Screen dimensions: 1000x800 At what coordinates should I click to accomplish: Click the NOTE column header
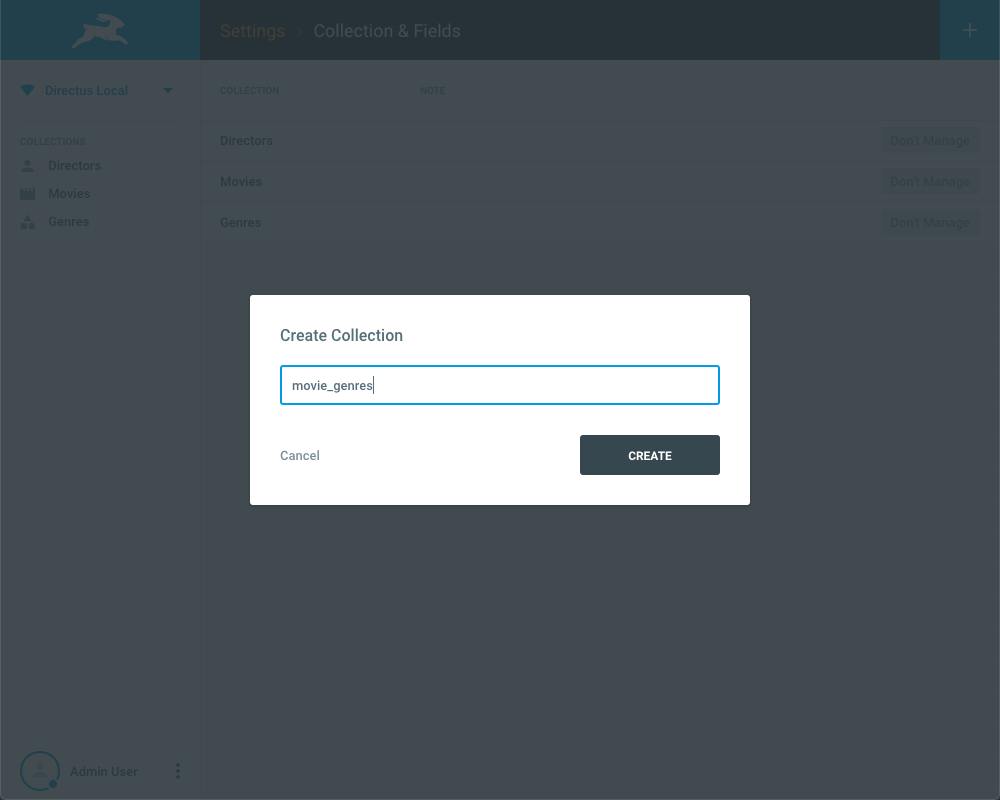tap(432, 91)
